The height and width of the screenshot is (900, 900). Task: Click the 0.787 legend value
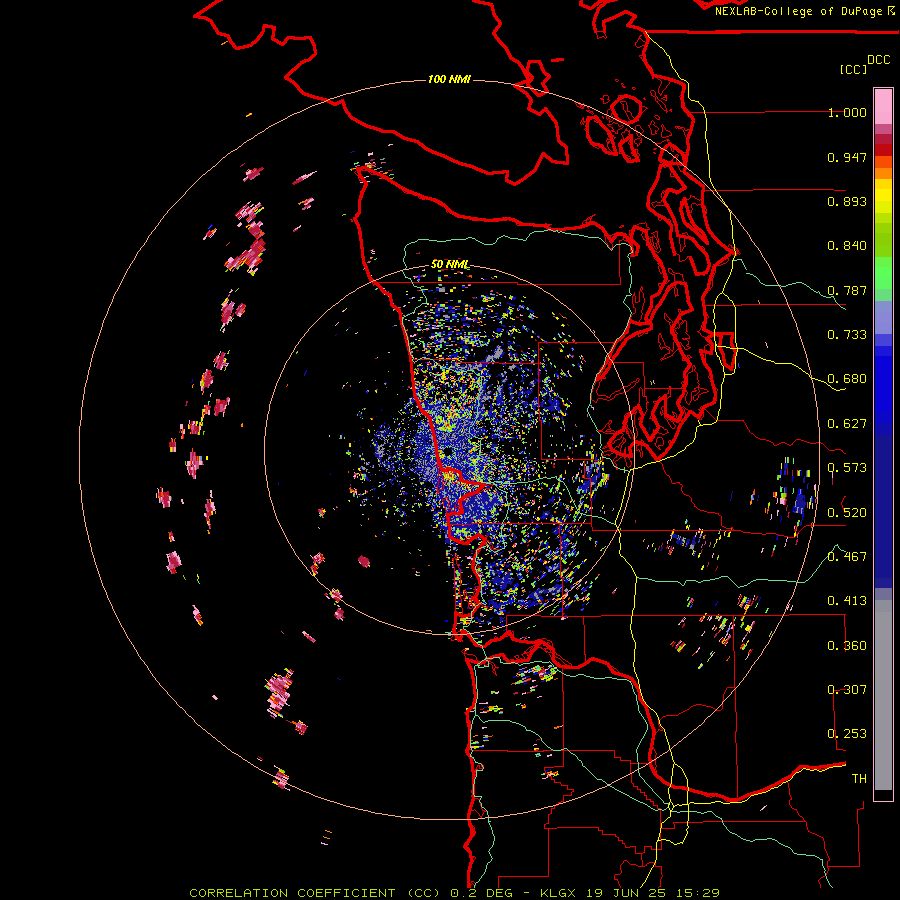pyautogui.click(x=847, y=290)
